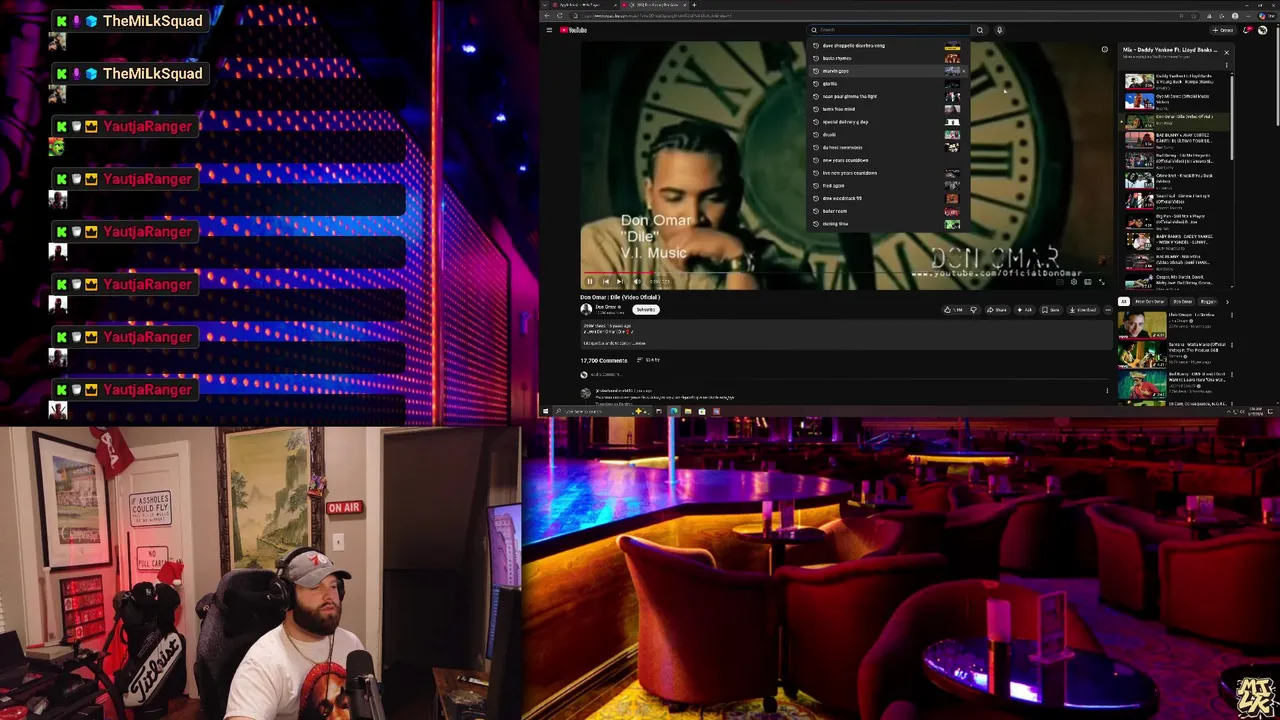Select 'fred again' search suggestion
This screenshot has height=720, width=1280.
pos(886,185)
